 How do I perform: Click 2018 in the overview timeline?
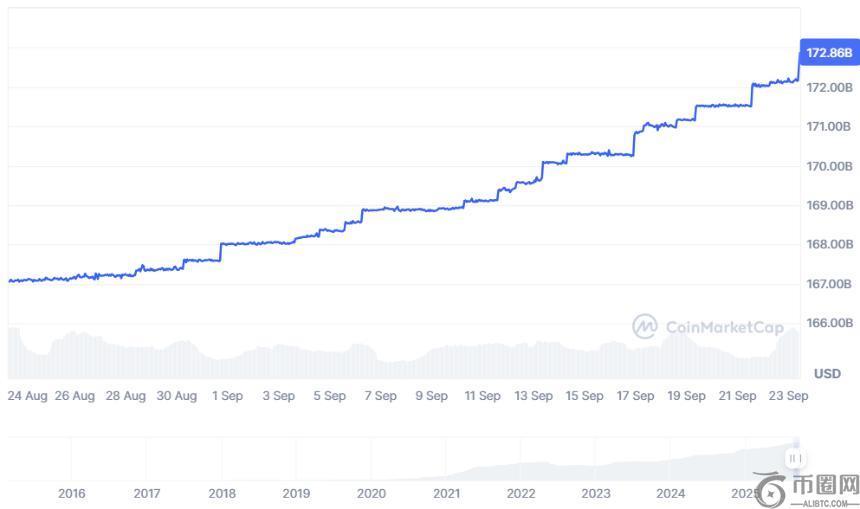[x=222, y=493]
